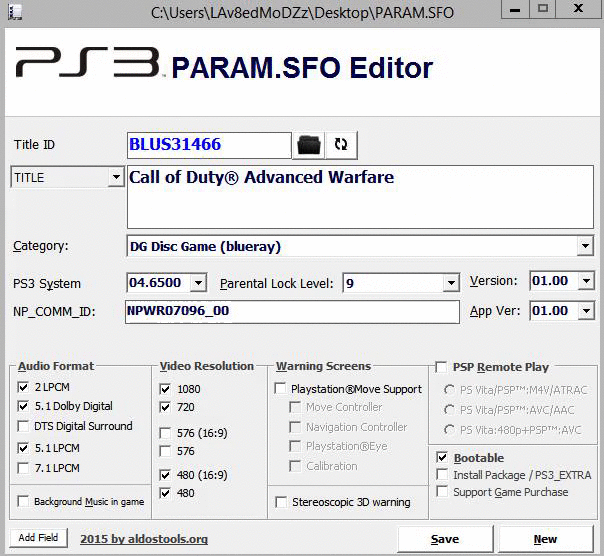604x556 pixels.
Task: Click the Warning Screens group label
Action: click(324, 366)
